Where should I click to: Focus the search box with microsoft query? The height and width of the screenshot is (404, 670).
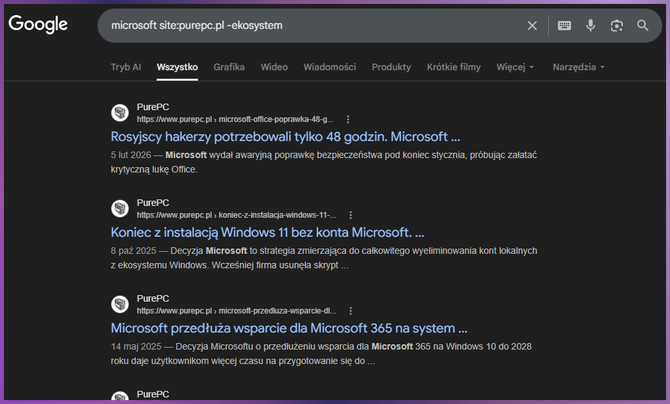point(316,26)
